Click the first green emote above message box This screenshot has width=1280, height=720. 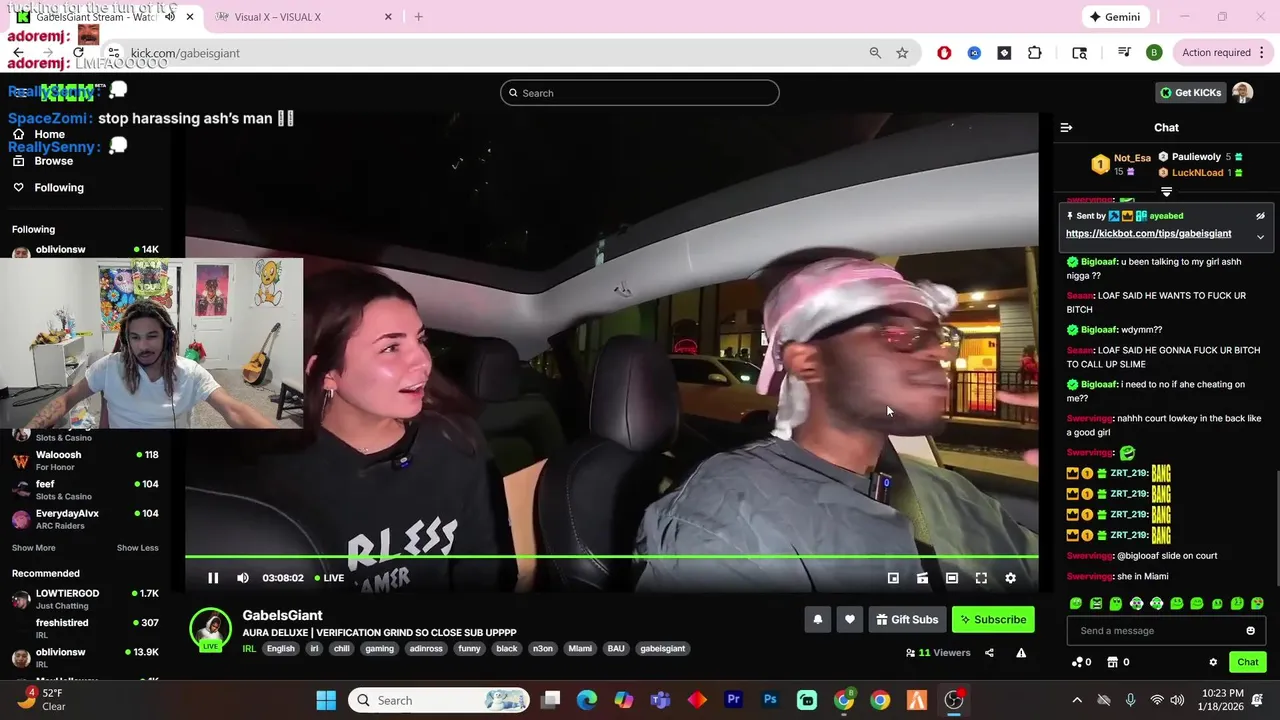pyautogui.click(x=1076, y=603)
